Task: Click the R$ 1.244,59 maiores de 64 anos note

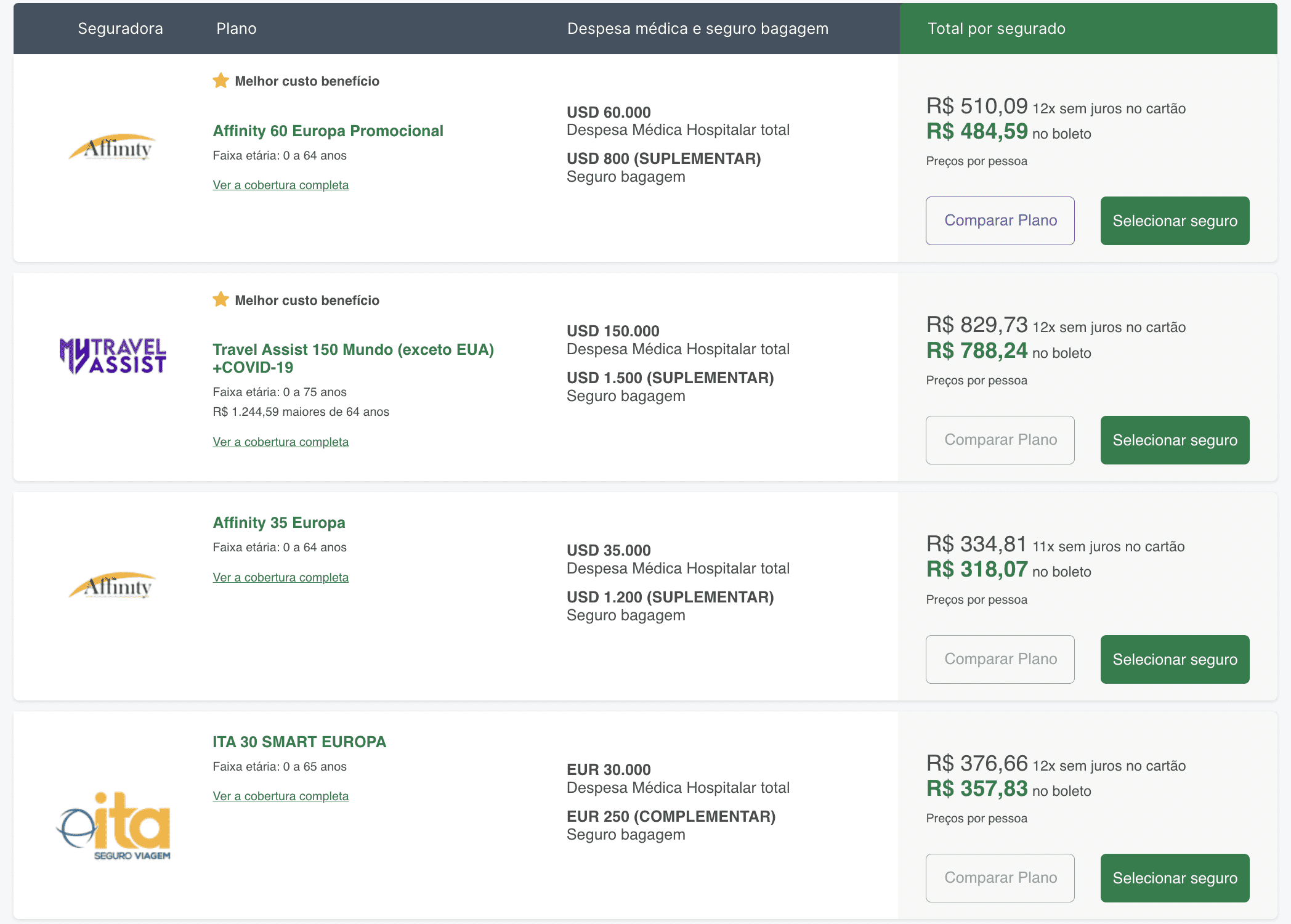Action: coord(301,411)
